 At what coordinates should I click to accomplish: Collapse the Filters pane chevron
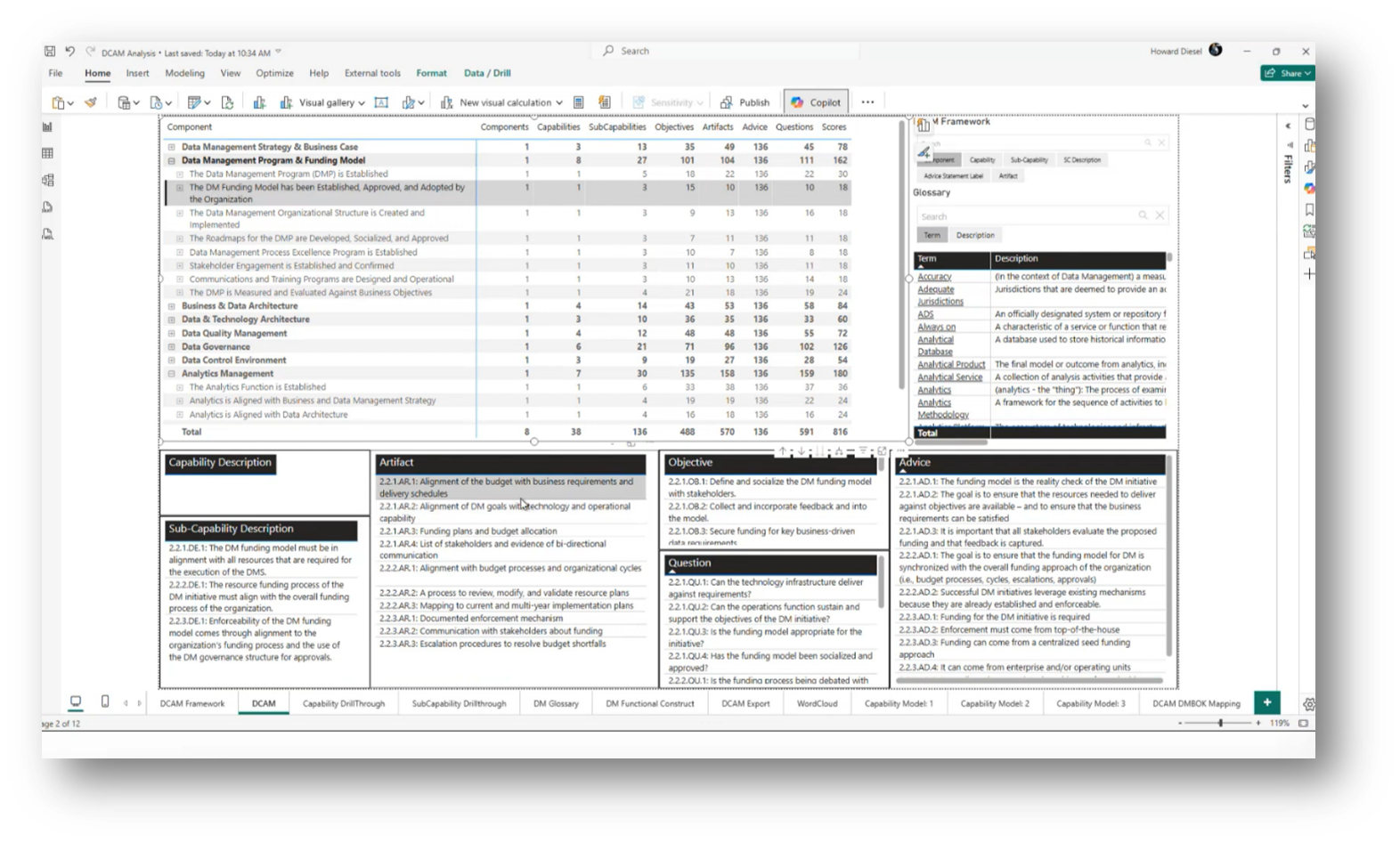(x=1288, y=126)
